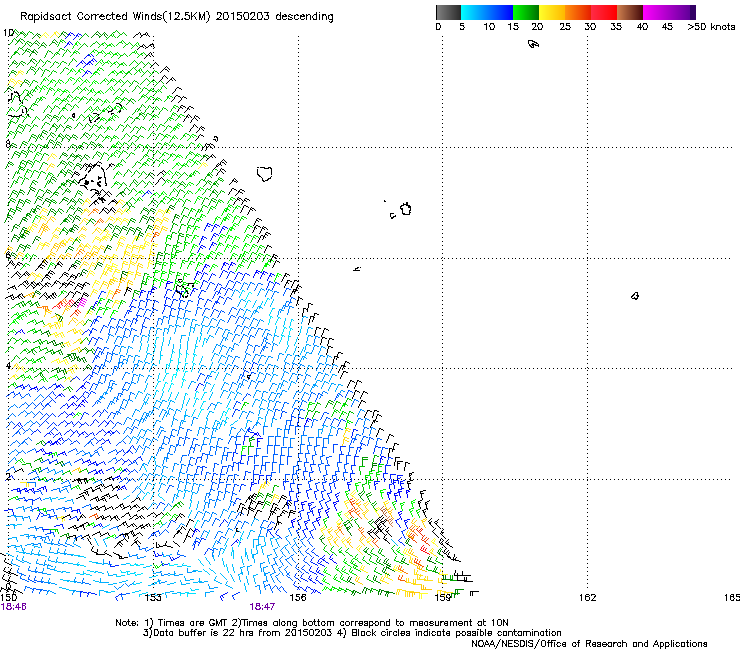The image size is (740, 650).
Task: Click the cyan-blue 5-15 knots legend band
Action: tap(487, 12)
